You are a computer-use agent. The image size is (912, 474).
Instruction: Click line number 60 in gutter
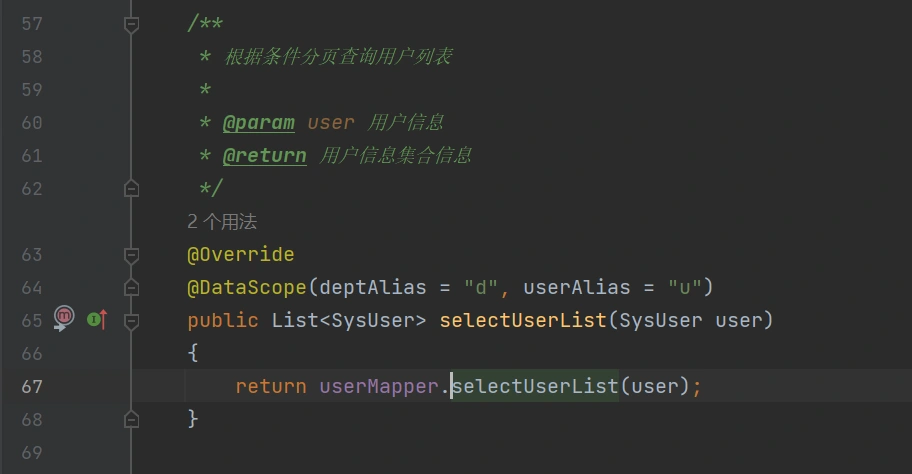click(x=31, y=123)
